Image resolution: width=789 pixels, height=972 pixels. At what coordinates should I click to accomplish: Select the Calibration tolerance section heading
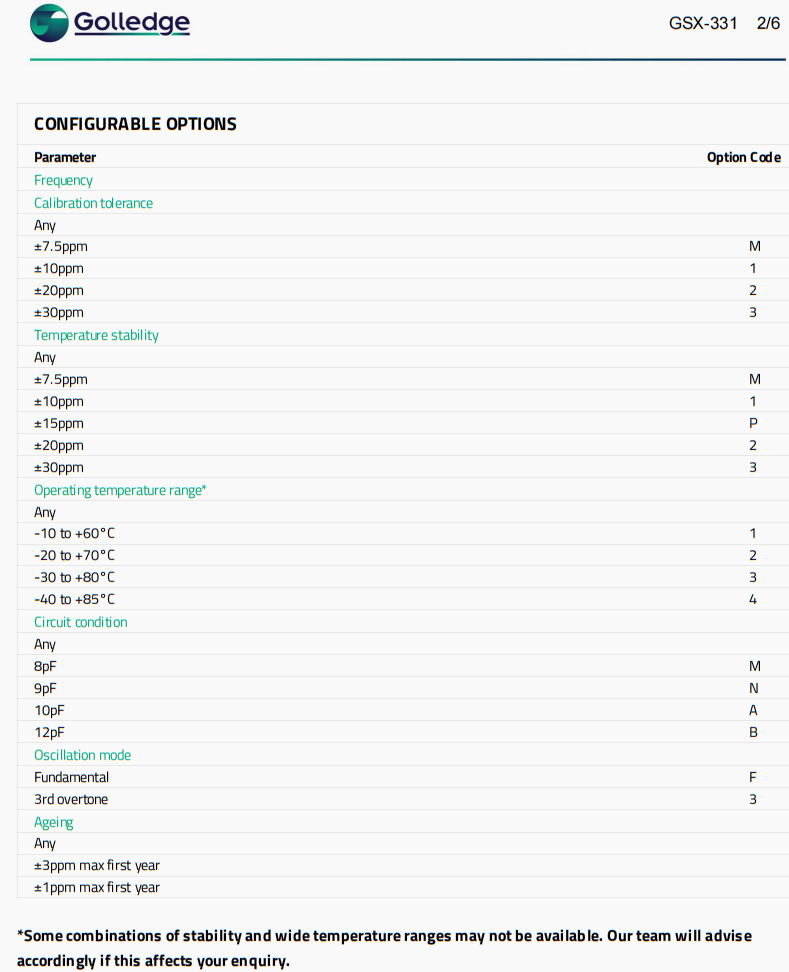(93, 203)
